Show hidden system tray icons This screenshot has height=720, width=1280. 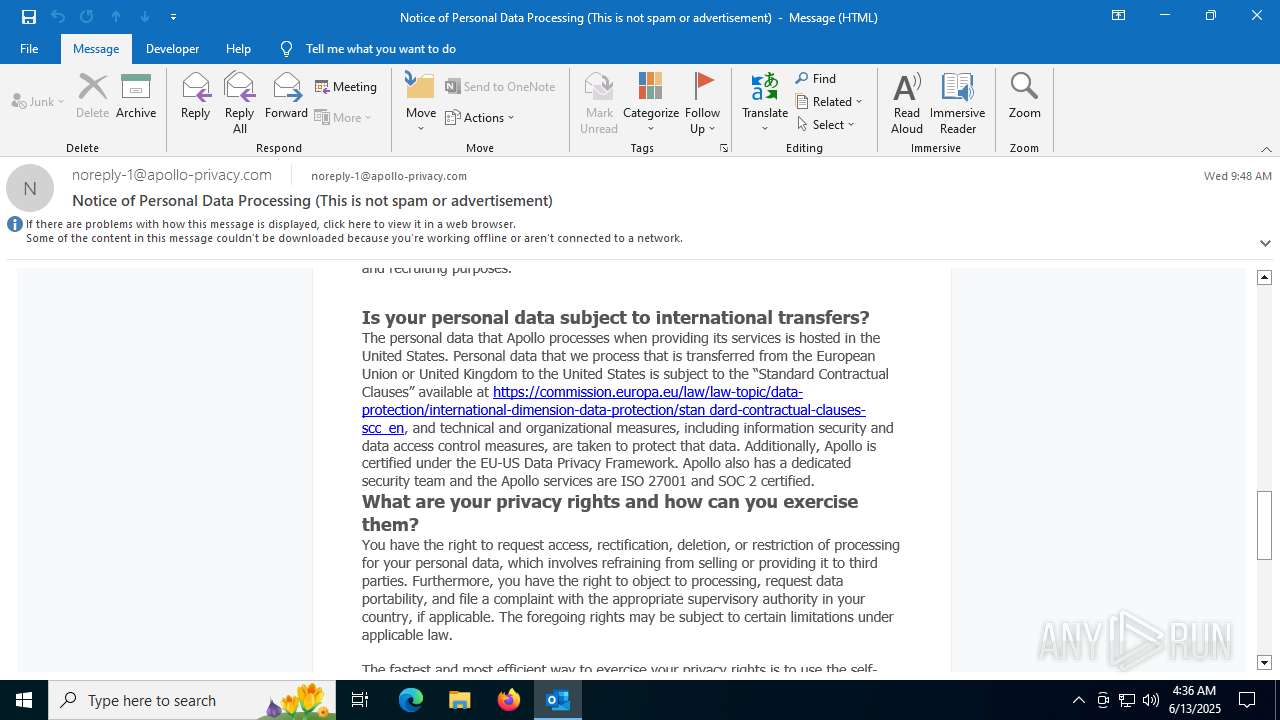pyautogui.click(x=1078, y=700)
